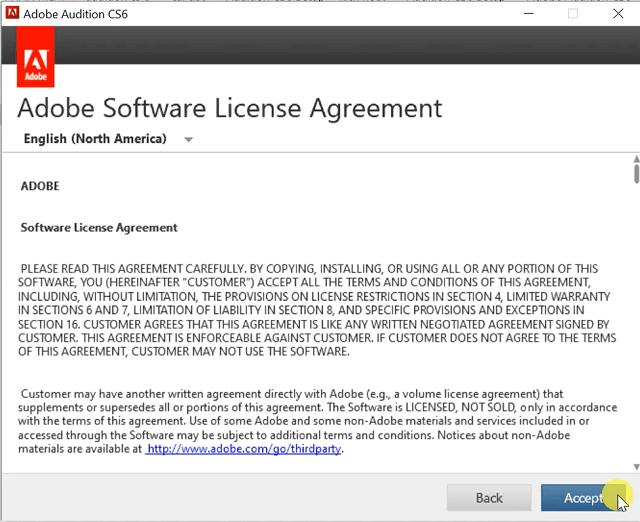Open the adobe.com/go/thirdparty link

click(x=244, y=450)
